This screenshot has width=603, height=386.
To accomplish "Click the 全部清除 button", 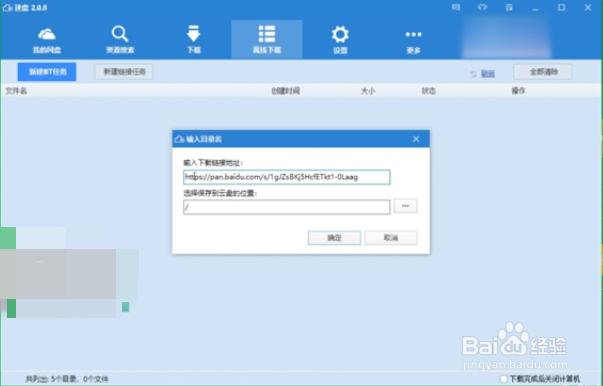I will [x=543, y=72].
